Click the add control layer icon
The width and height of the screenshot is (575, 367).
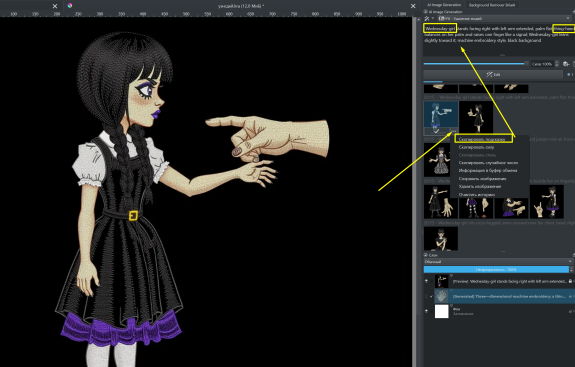click(566, 64)
